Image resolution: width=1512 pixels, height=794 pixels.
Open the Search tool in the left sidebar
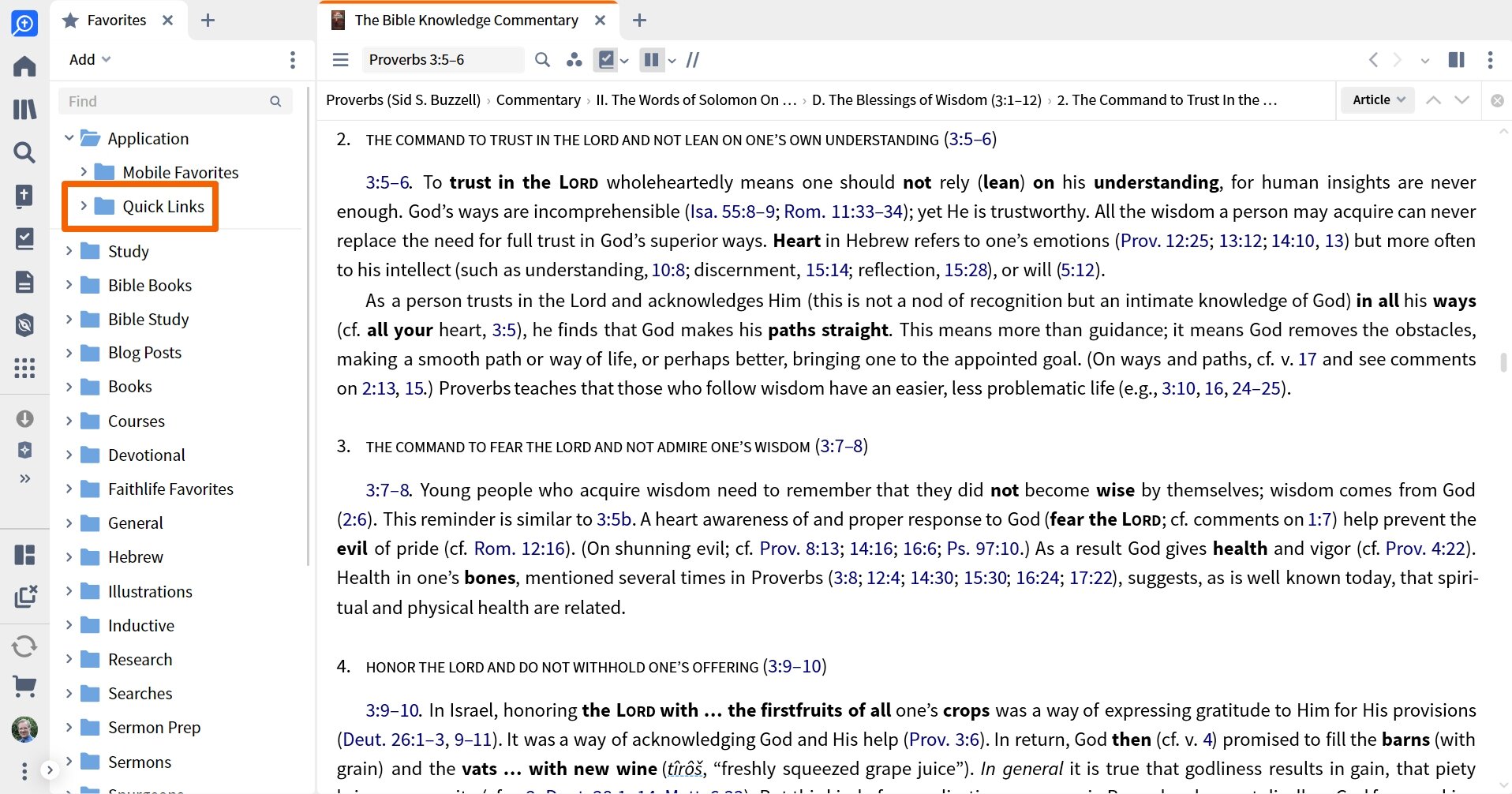pyautogui.click(x=24, y=152)
